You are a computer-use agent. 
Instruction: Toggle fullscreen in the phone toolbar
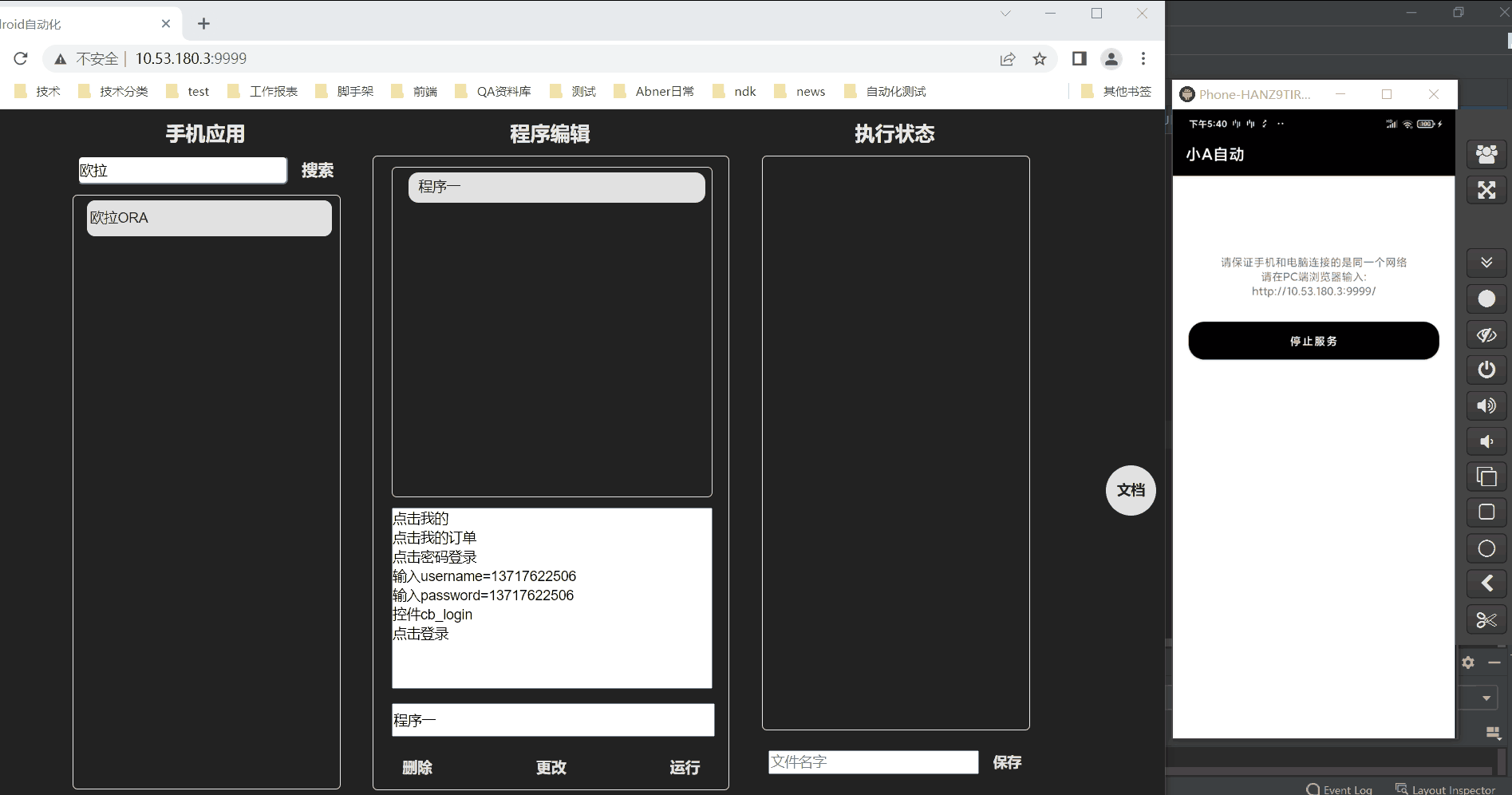point(1486,190)
